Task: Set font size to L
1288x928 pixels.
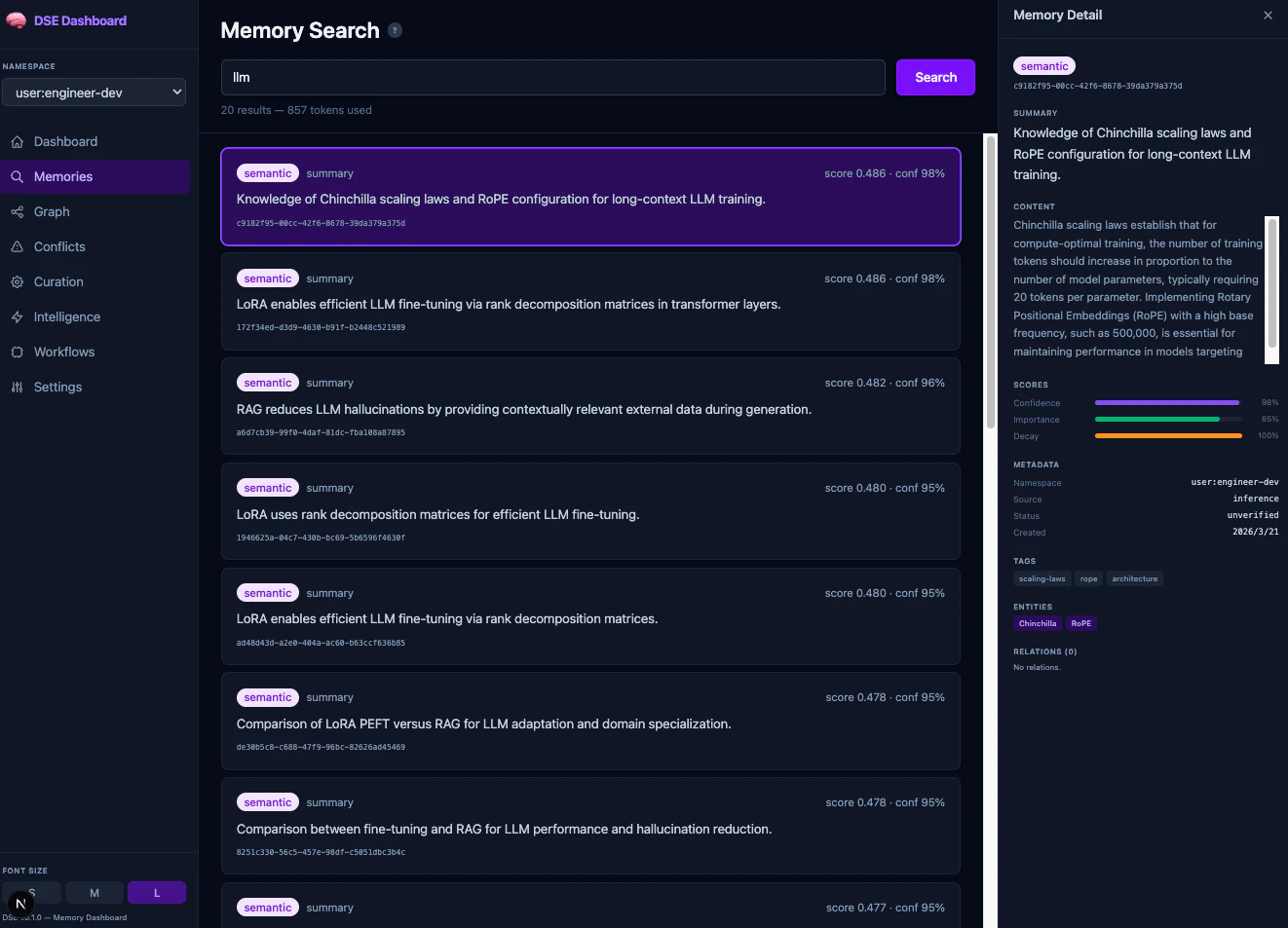Action: point(157,893)
